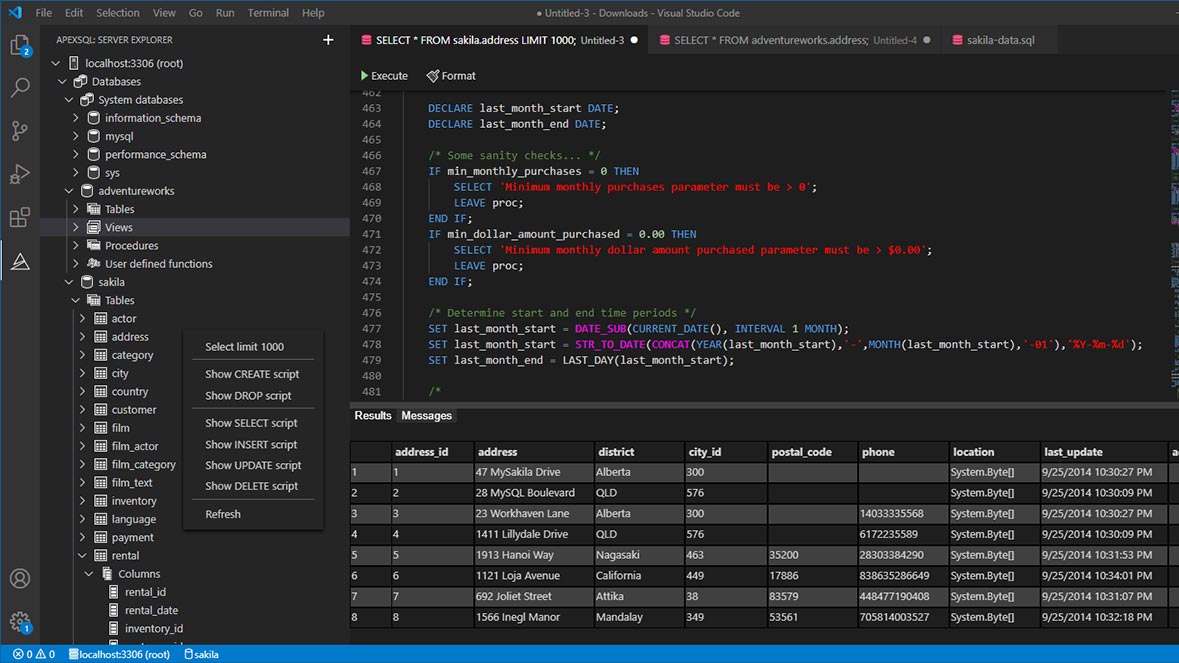Click the Accounts icon above settings gear
Screen dimensions: 1179x663
click(21, 578)
